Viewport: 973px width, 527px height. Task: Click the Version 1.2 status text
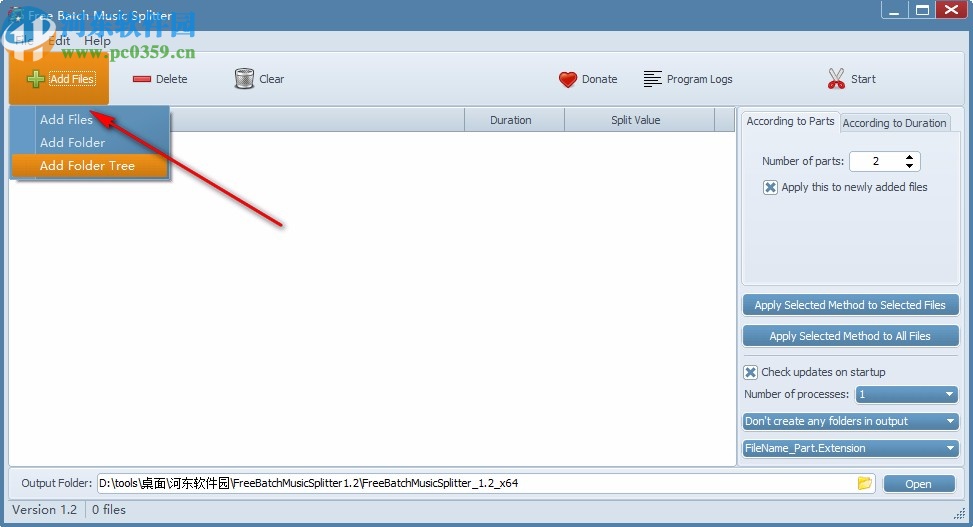45,510
